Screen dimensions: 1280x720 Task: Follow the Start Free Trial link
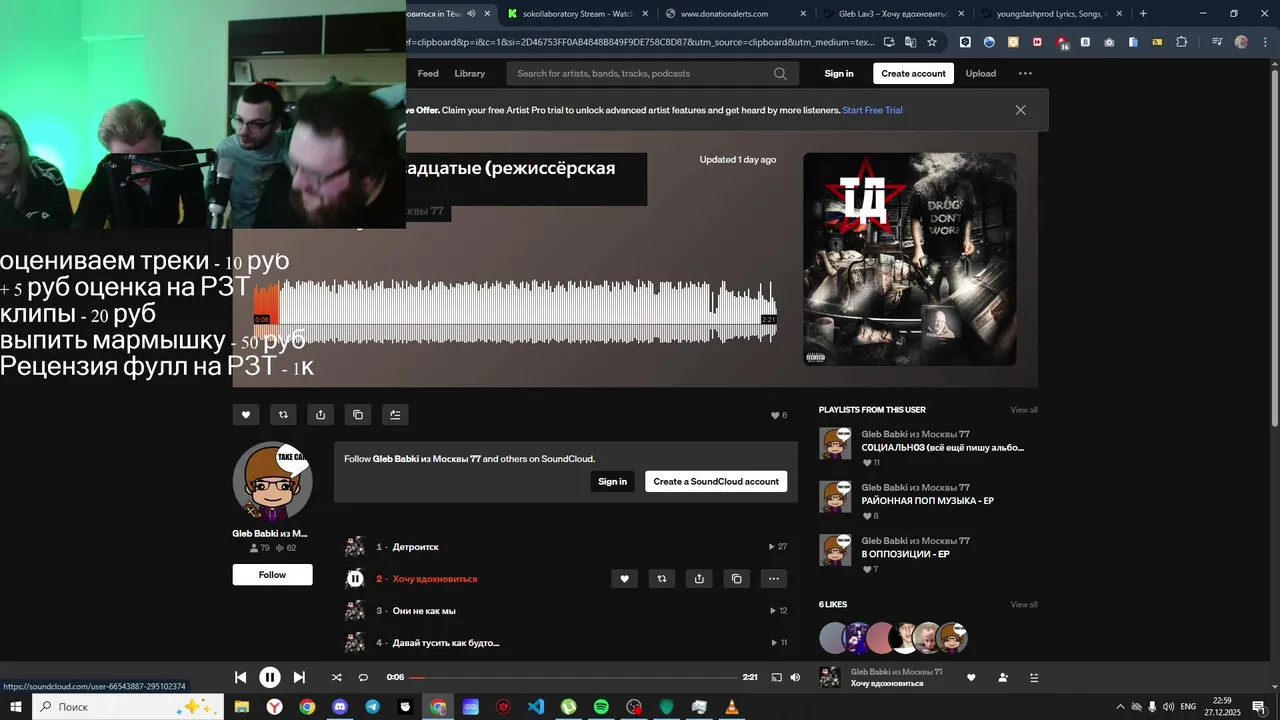click(x=872, y=110)
